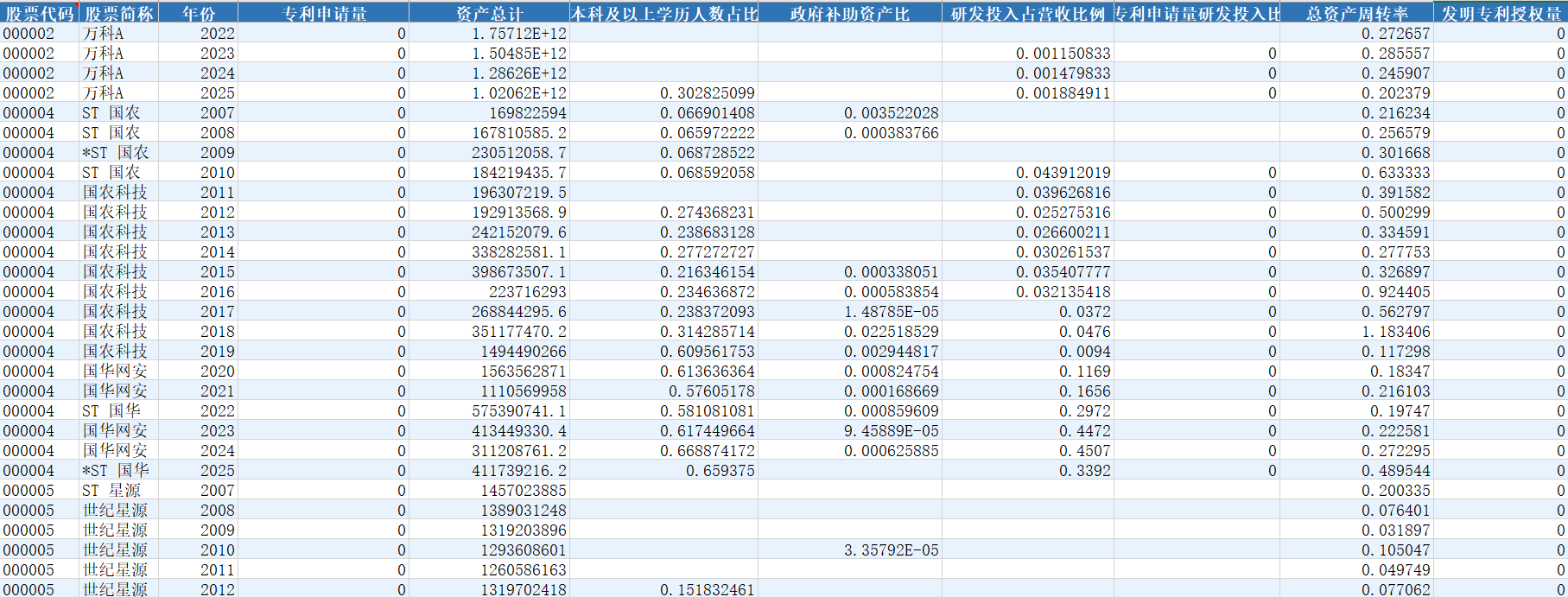Select the asset value 1.75712E+12

click(489, 33)
